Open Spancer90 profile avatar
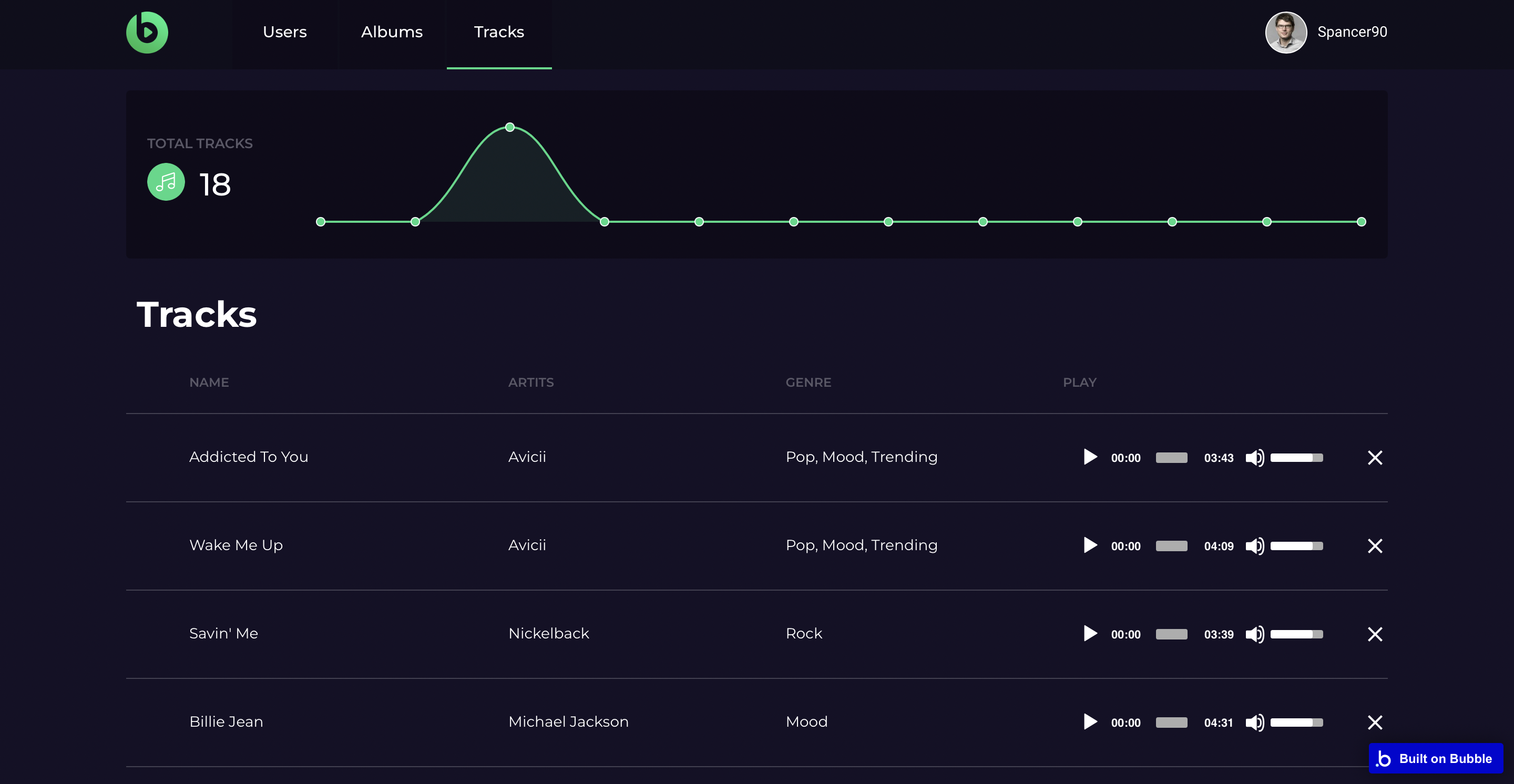Image resolution: width=1514 pixels, height=784 pixels. click(1285, 32)
